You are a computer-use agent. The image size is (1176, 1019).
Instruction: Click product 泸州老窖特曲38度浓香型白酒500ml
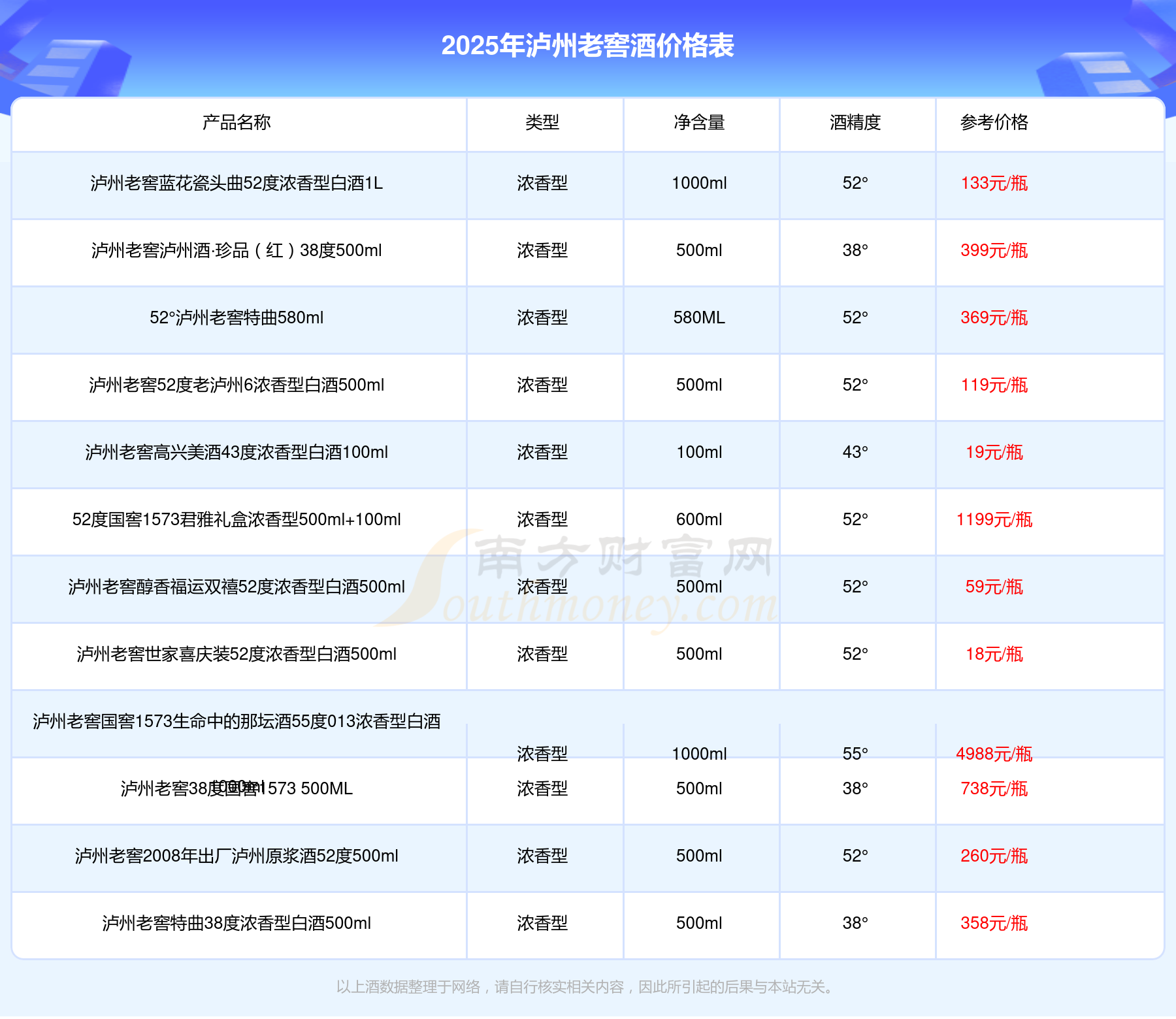237,923
